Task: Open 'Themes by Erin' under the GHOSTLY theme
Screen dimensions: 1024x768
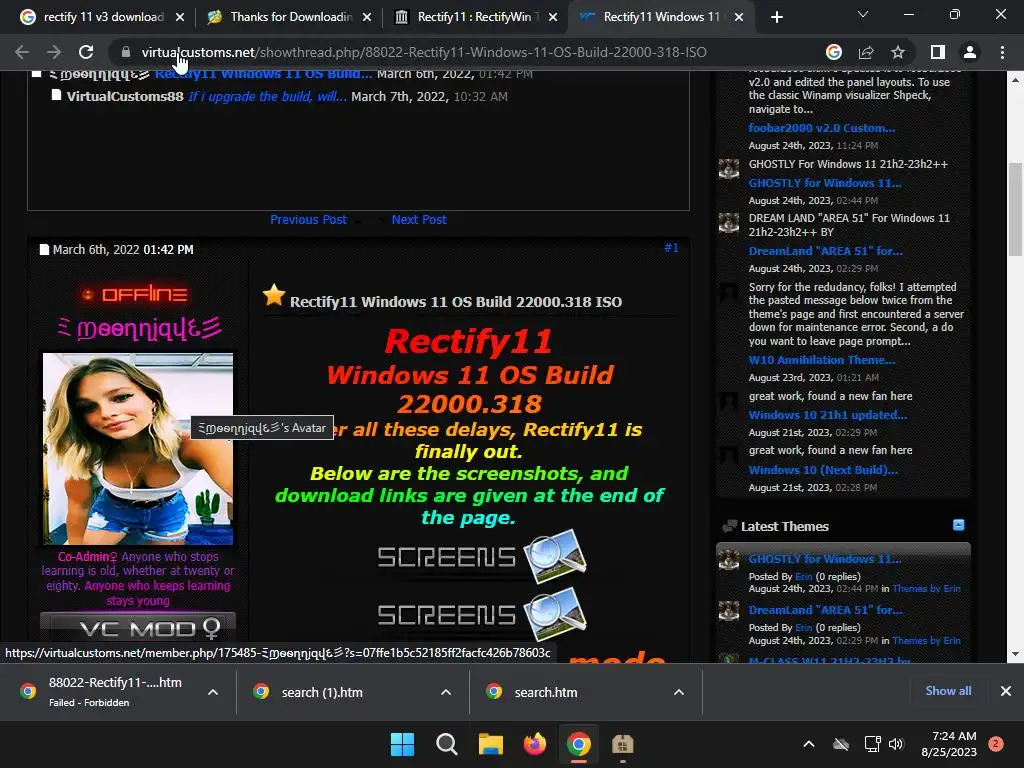Action: click(x=926, y=588)
